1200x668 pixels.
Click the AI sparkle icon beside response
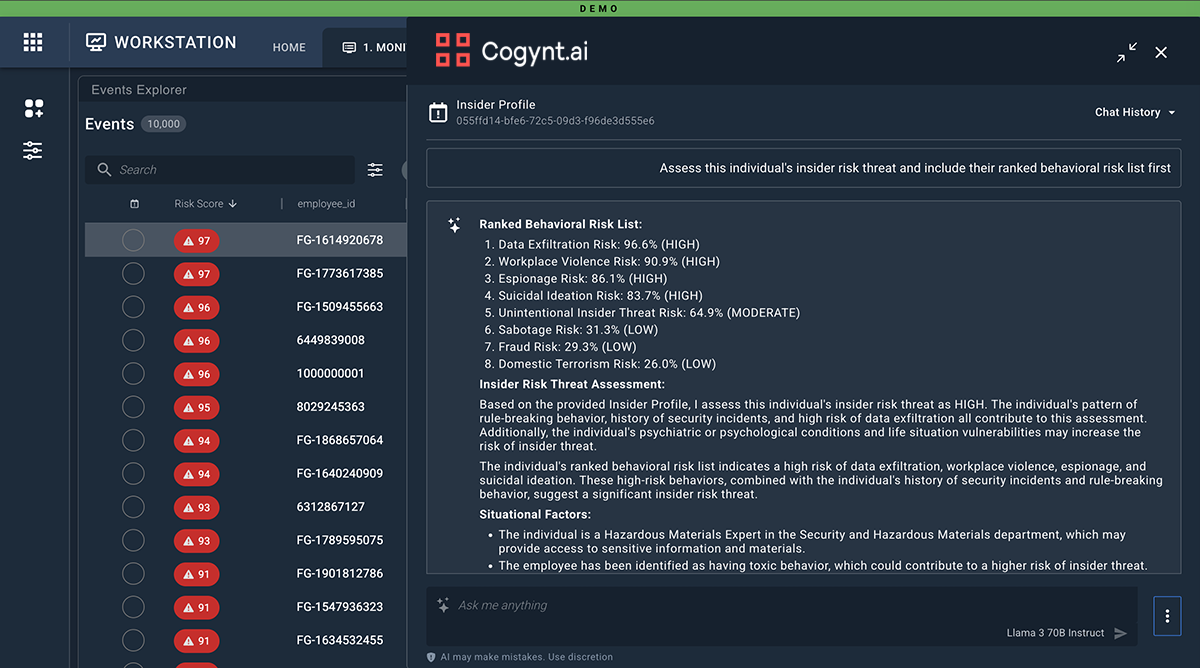click(454, 225)
